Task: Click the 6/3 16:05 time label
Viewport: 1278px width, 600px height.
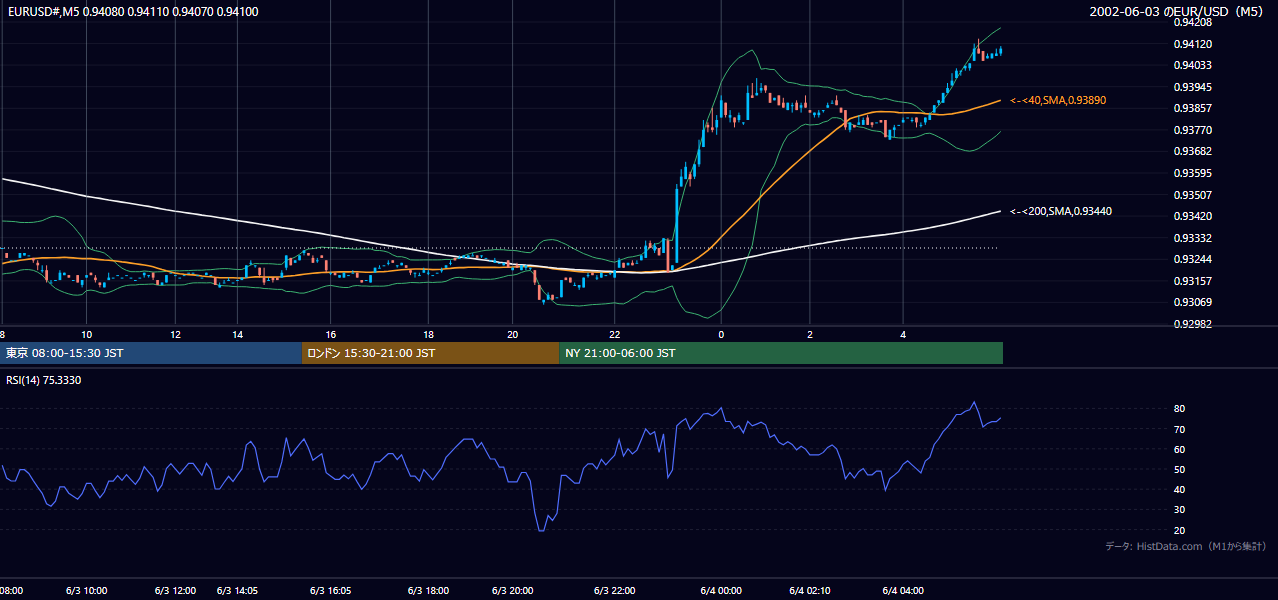Action: tap(331, 591)
